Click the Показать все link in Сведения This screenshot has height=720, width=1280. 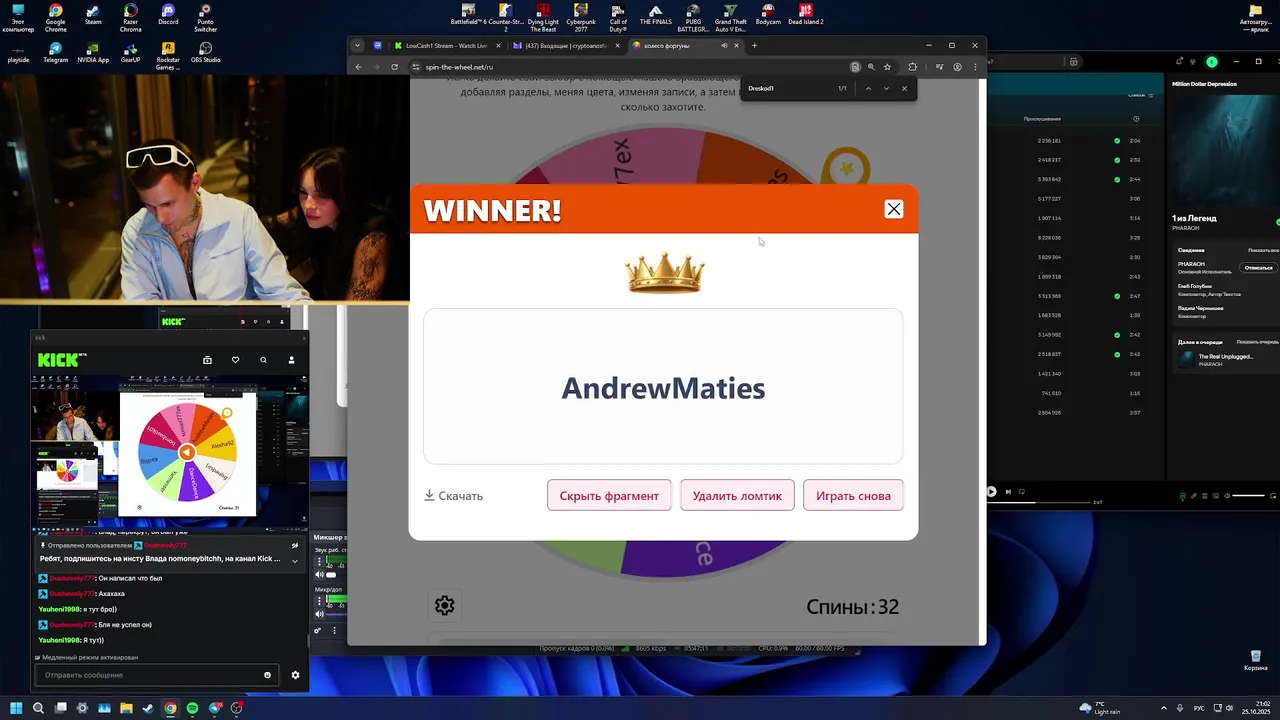(x=1263, y=250)
